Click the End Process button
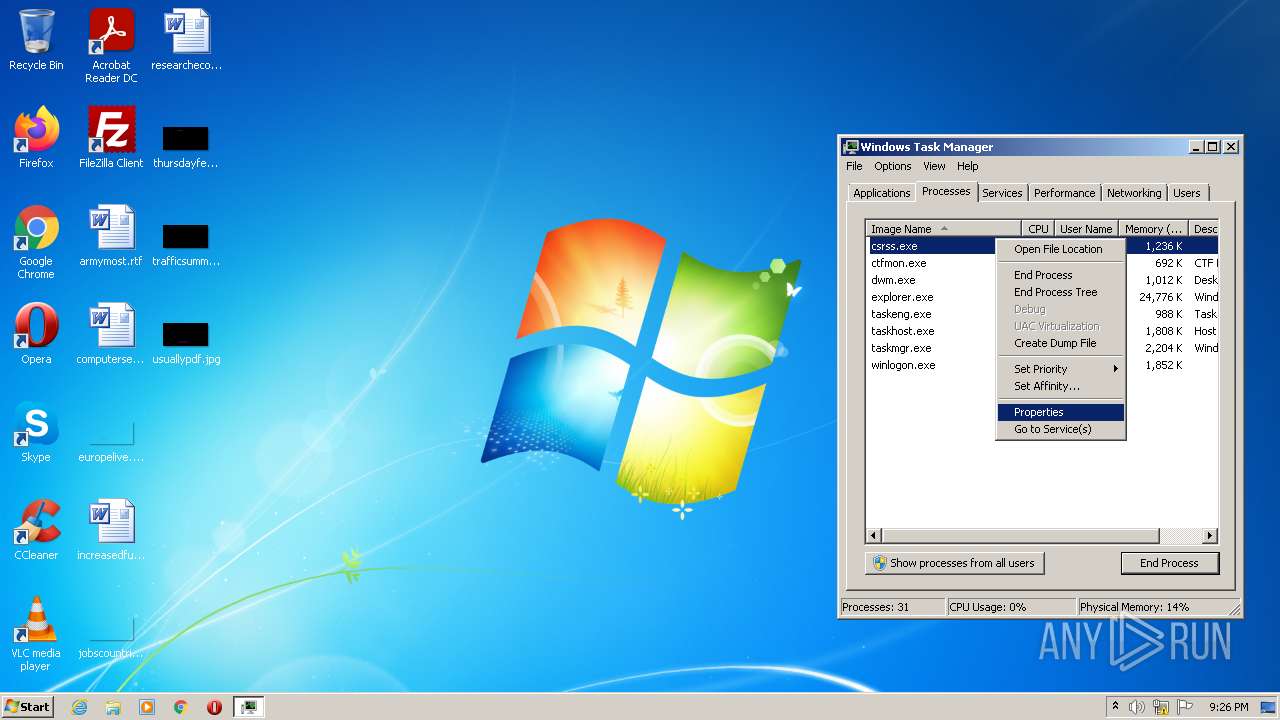 (1169, 563)
